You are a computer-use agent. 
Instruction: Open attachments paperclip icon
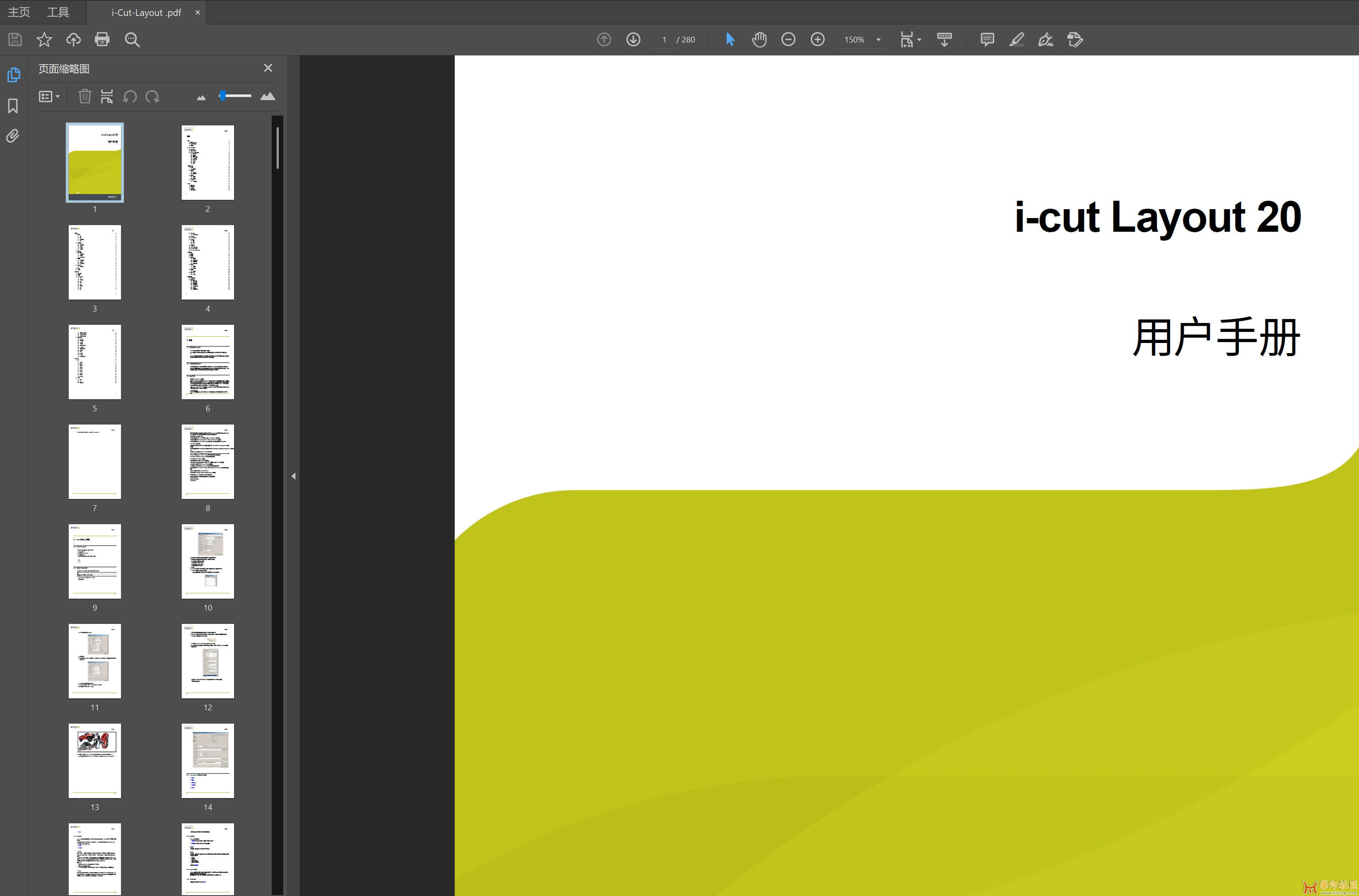pyautogui.click(x=12, y=136)
